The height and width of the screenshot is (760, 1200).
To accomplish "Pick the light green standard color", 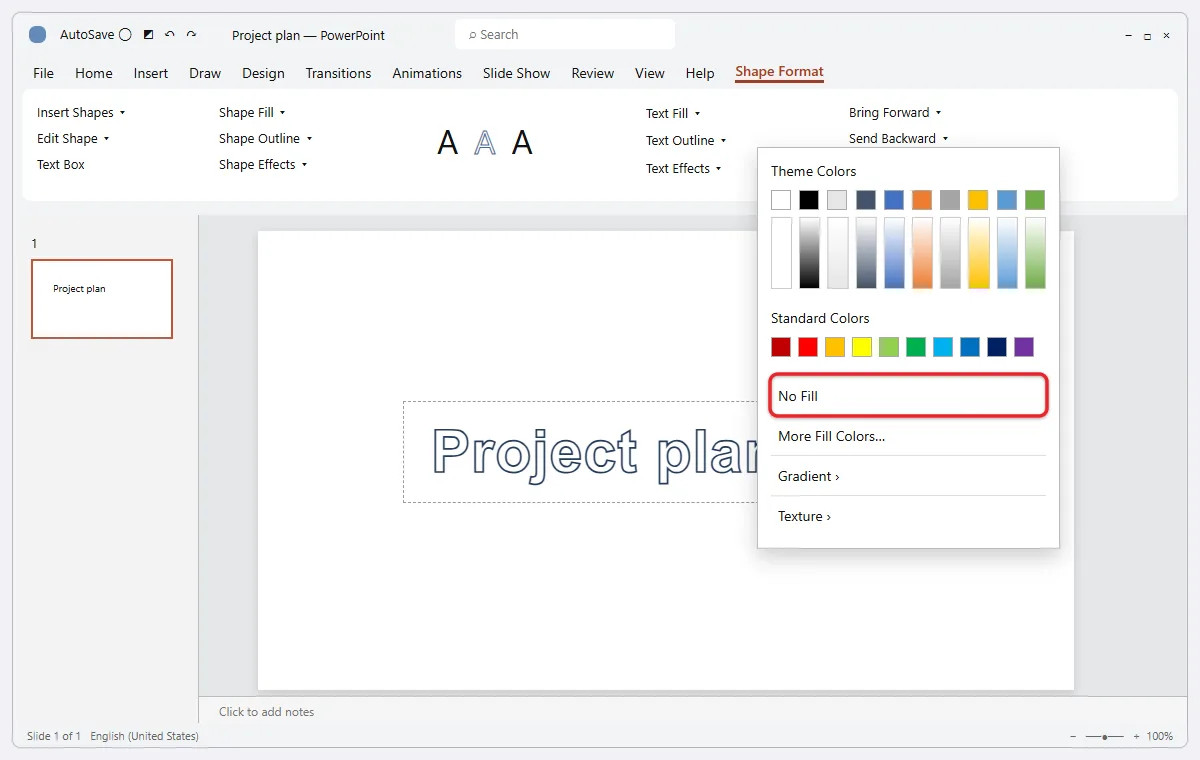I will [x=889, y=347].
